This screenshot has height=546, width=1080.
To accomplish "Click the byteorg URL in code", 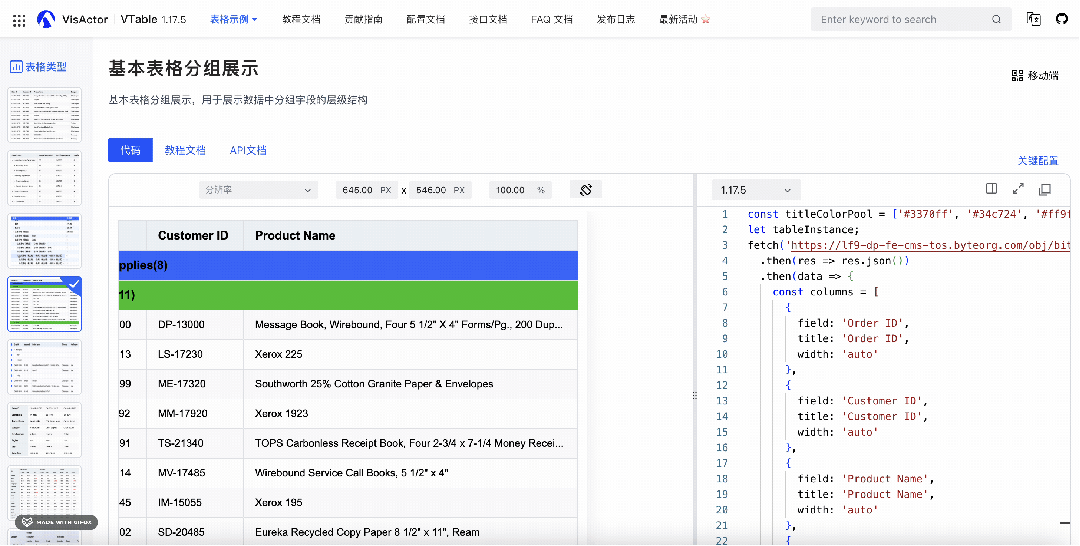I will pyautogui.click(x=929, y=245).
